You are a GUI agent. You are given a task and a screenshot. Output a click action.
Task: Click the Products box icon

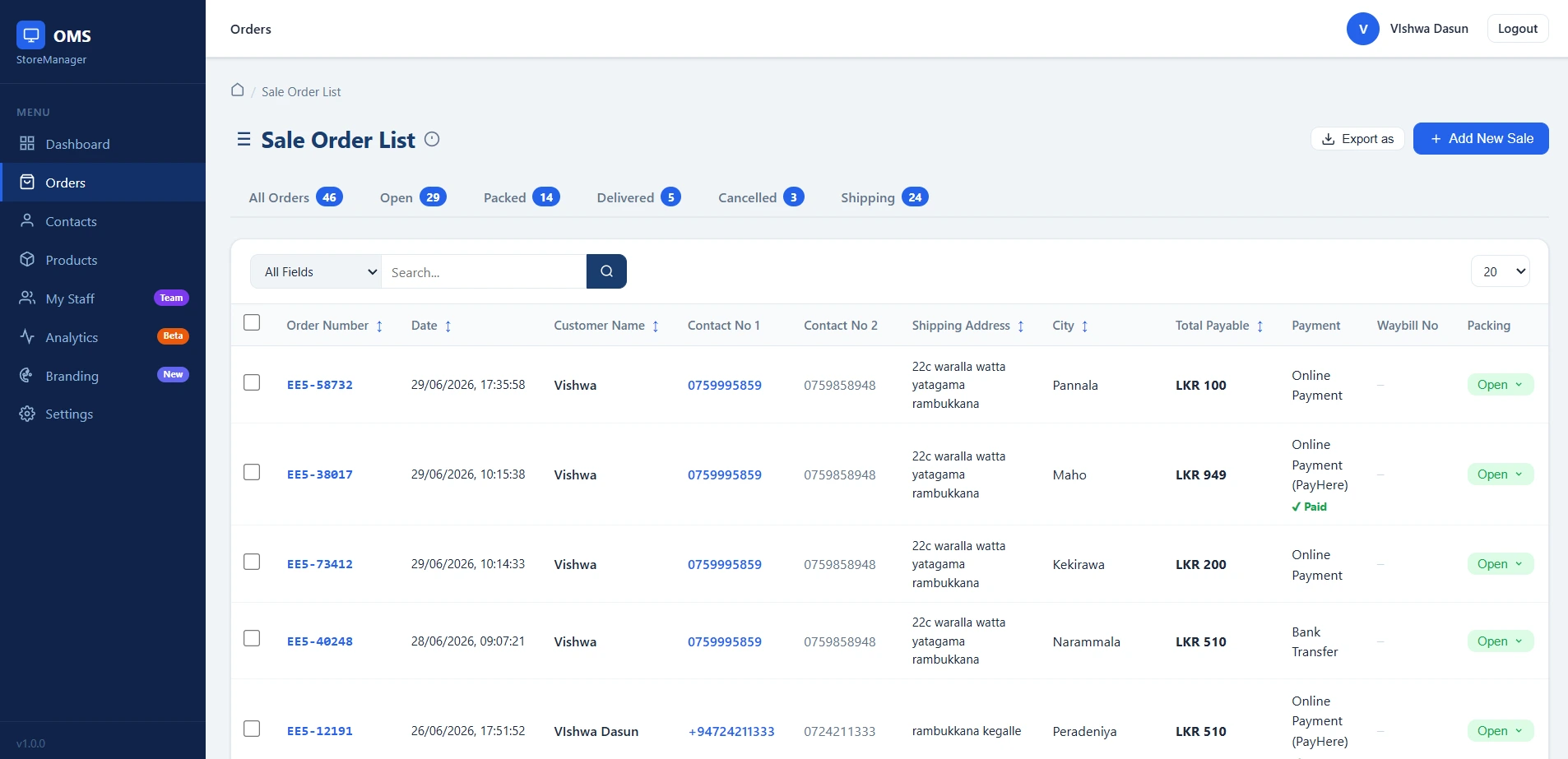(x=27, y=259)
